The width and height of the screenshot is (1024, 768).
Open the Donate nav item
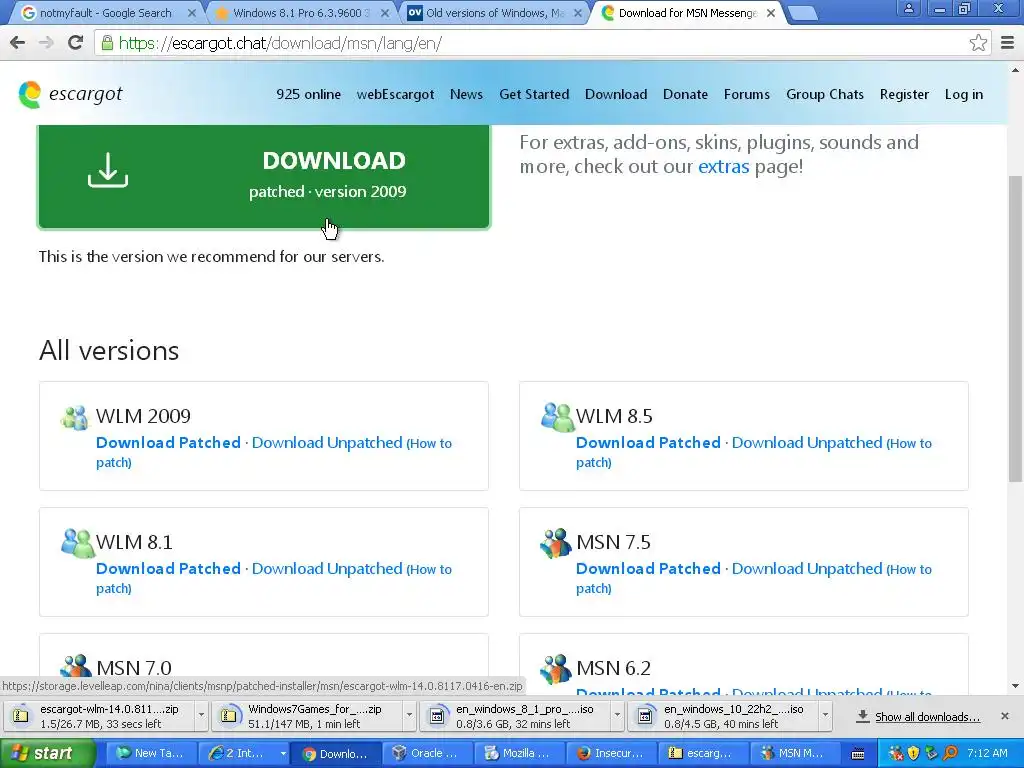(x=685, y=94)
